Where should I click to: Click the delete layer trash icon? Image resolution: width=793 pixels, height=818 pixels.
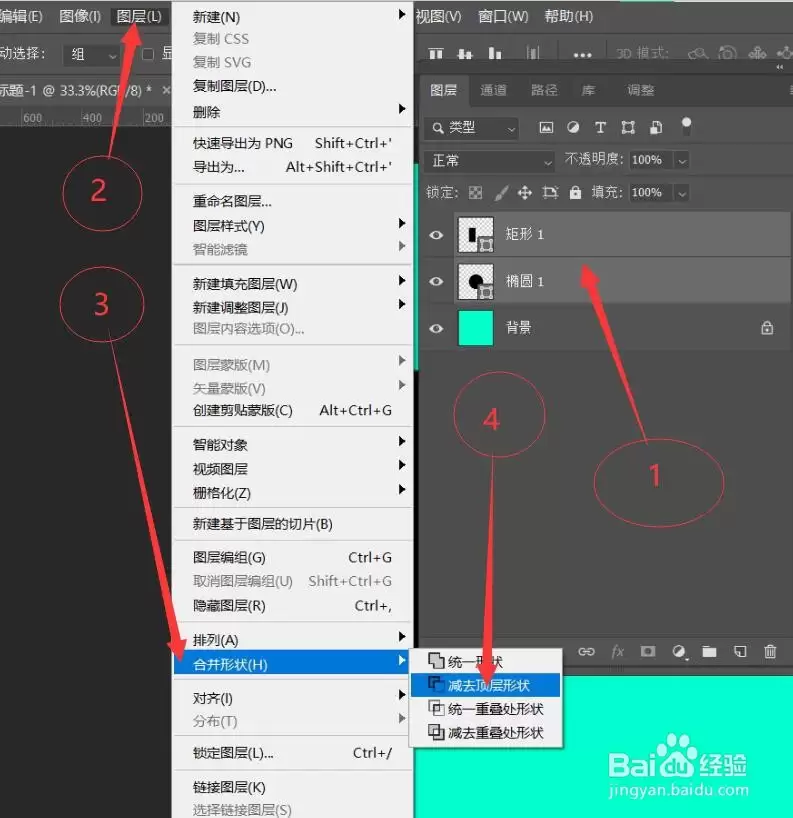click(770, 651)
